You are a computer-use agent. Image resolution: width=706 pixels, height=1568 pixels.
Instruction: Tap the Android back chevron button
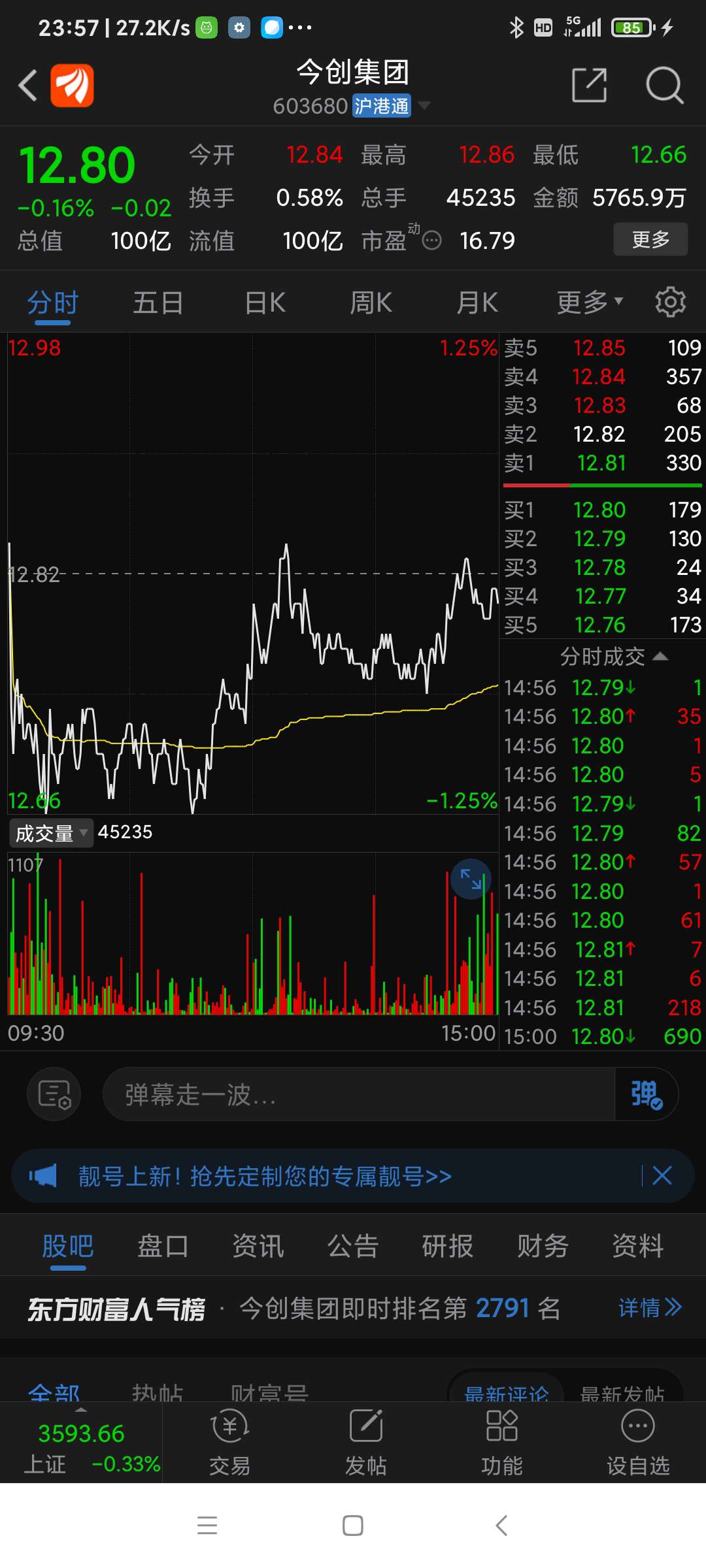tap(501, 1526)
